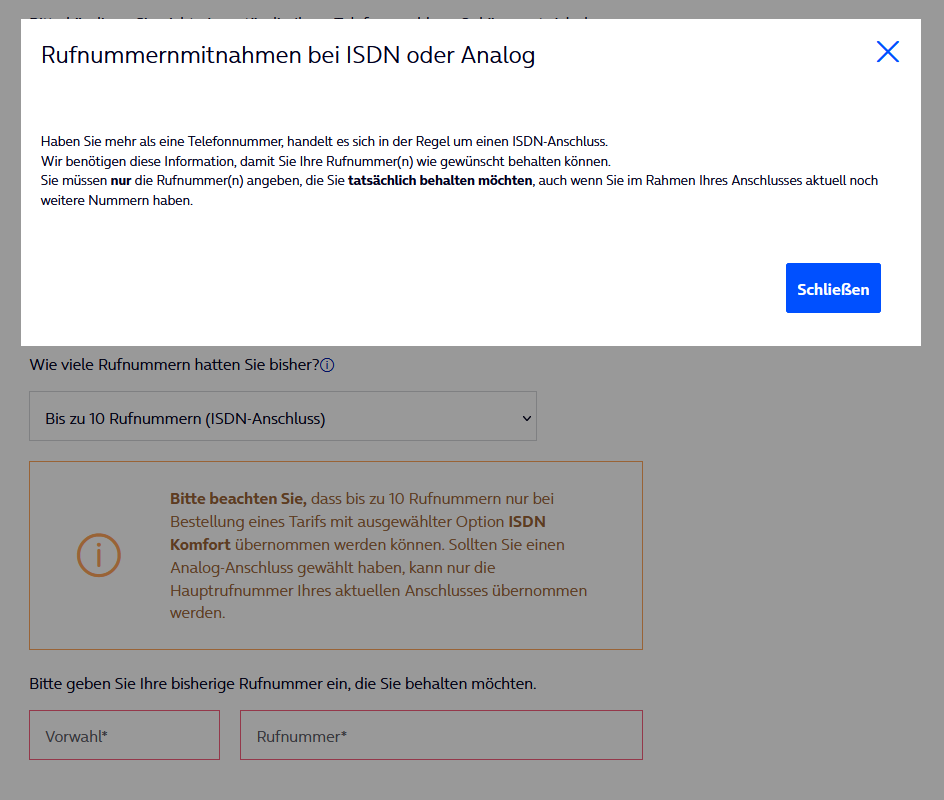Focus the Vorwahl input field
This screenshot has width=944, height=800.
click(124, 736)
